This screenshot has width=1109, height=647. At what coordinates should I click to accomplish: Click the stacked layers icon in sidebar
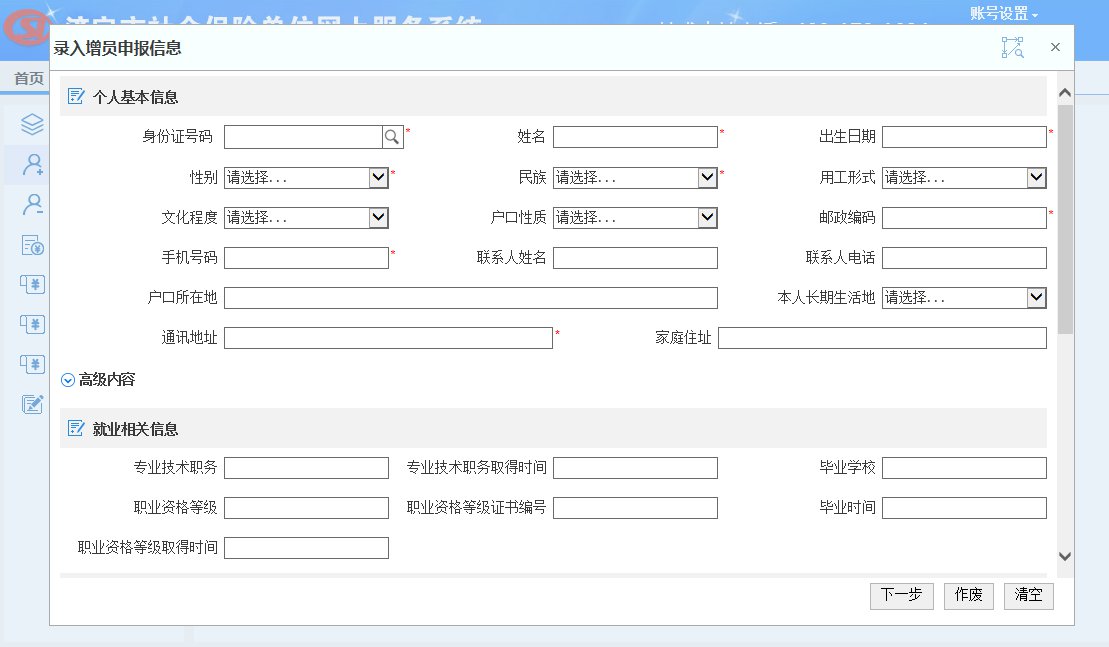coord(33,124)
